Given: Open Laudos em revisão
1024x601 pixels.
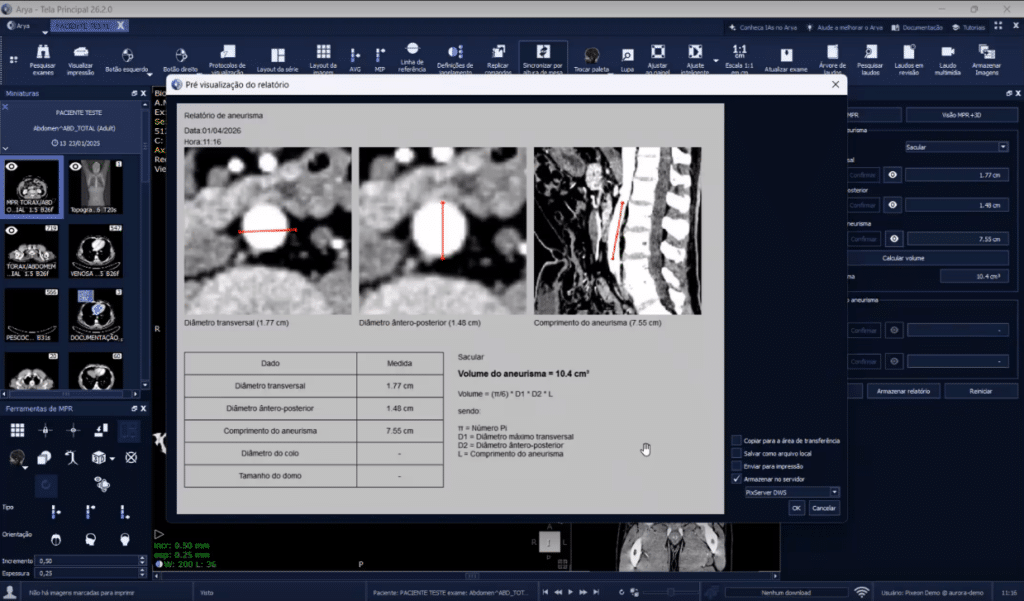Looking at the screenshot, I should (x=908, y=59).
